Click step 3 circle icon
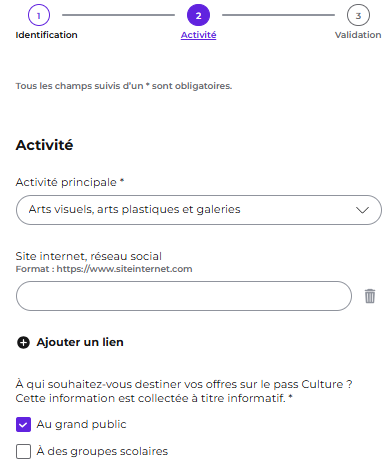 point(358,15)
